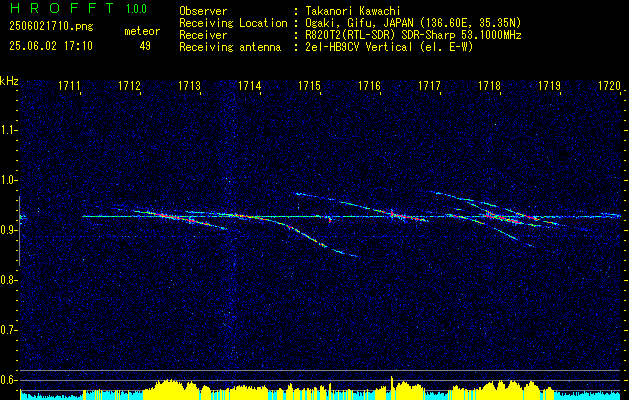
Task: Click the timestamp 25.06.02 17:10
Action: pos(51,46)
